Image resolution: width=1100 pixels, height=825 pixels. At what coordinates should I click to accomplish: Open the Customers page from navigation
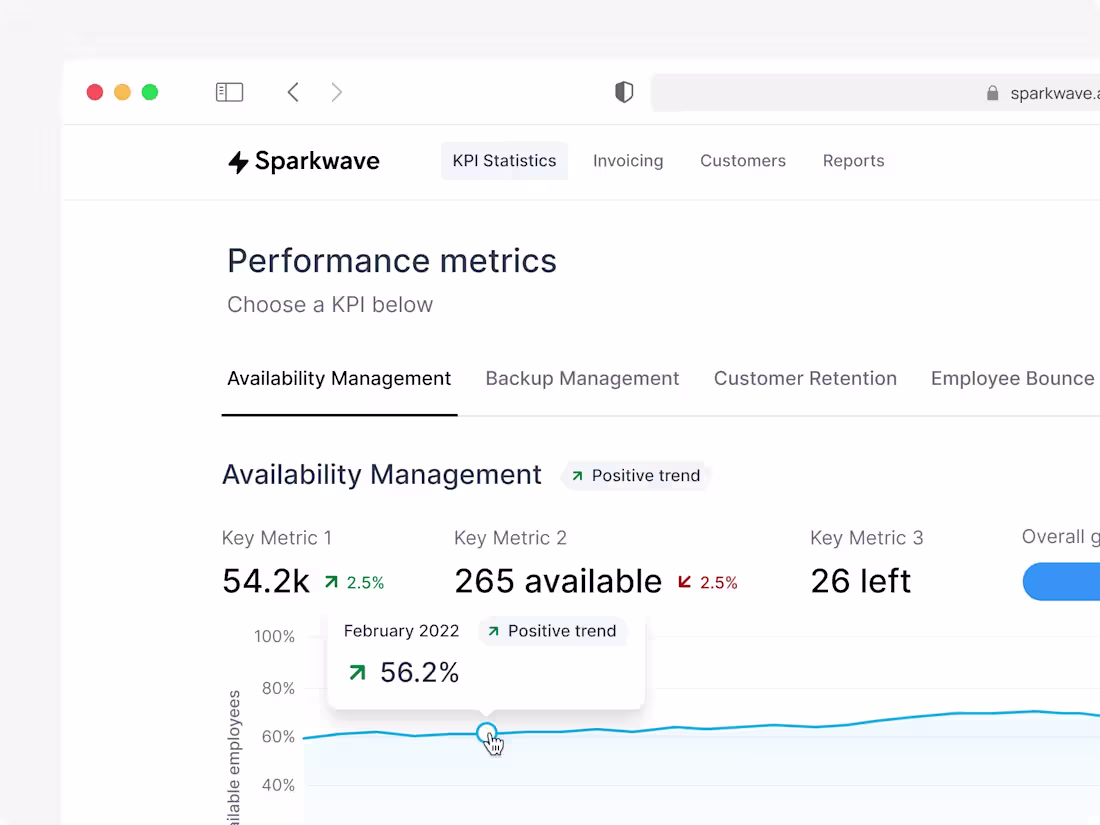tap(743, 160)
